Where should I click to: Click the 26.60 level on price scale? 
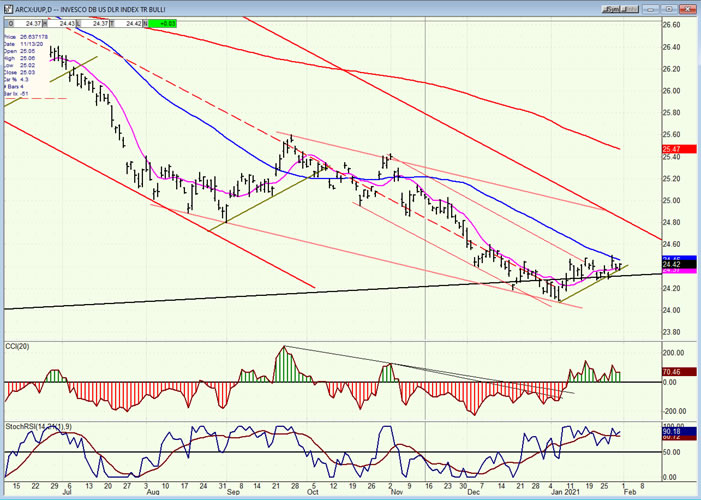673,25
